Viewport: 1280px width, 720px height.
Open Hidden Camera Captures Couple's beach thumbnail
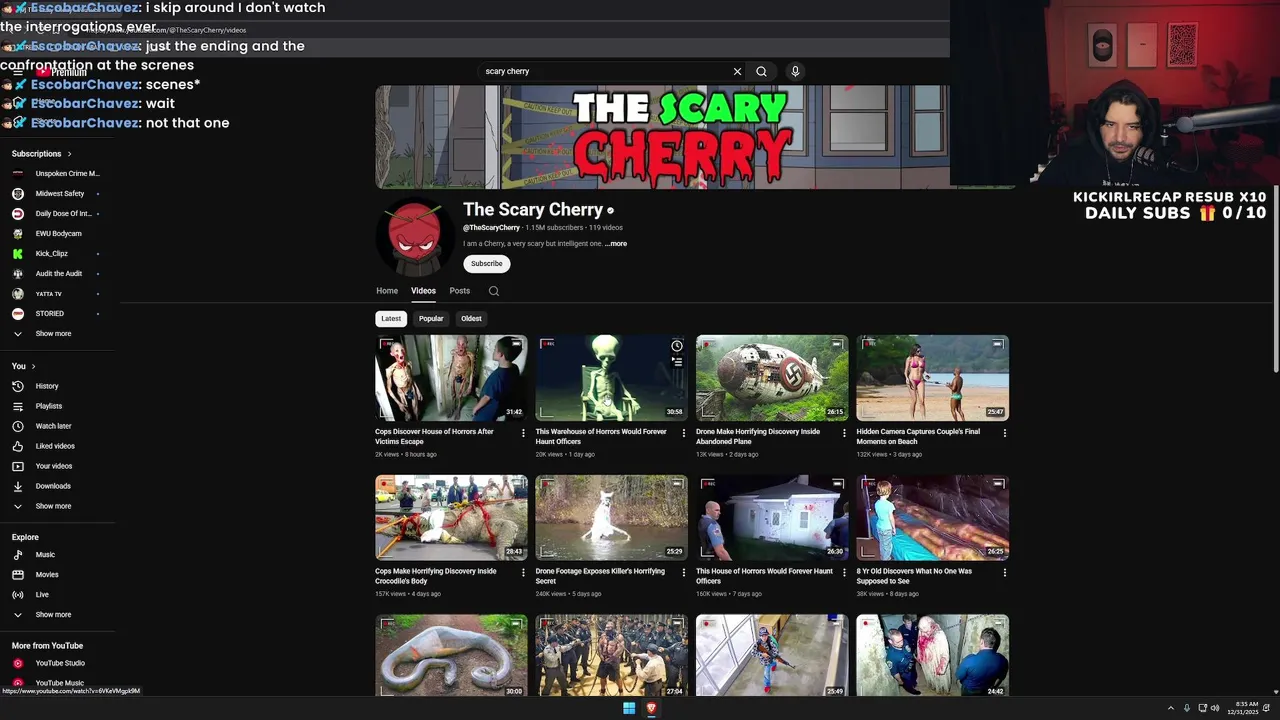932,378
